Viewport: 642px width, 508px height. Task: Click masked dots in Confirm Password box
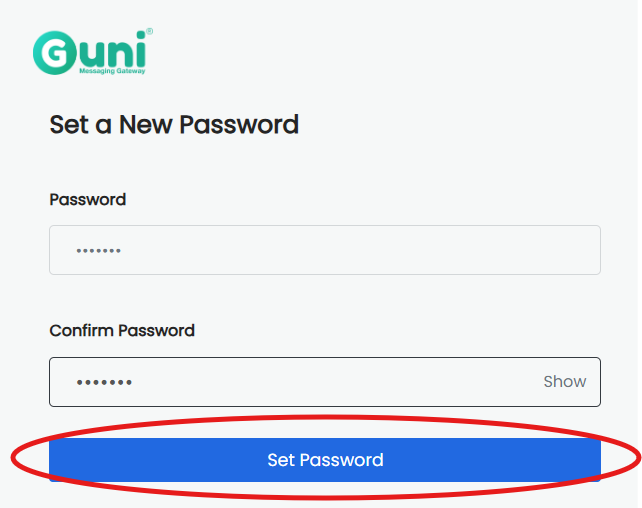(104, 382)
